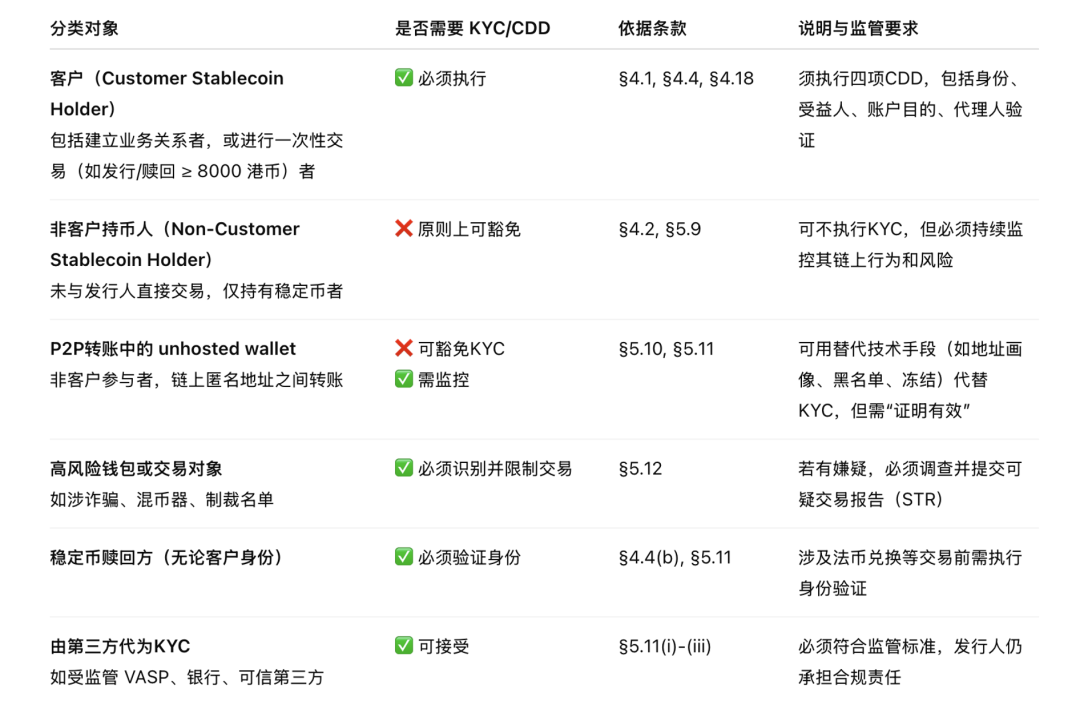This screenshot has height=717, width=1080.
Task: Click the green checkmark beside 必须识别并限制交易
Action: 404,468
